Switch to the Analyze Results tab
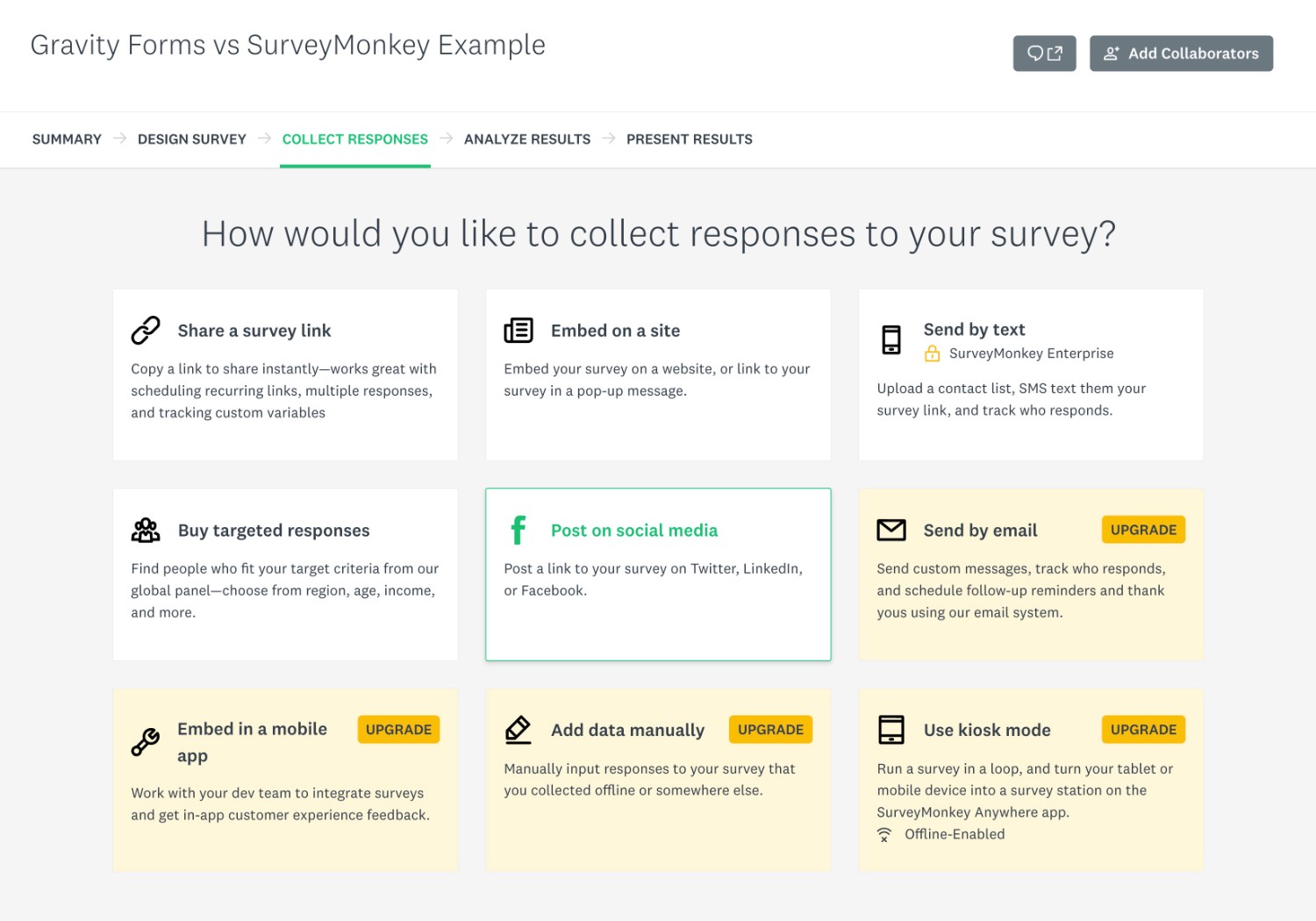Image resolution: width=1316 pixels, height=921 pixels. coord(527,139)
